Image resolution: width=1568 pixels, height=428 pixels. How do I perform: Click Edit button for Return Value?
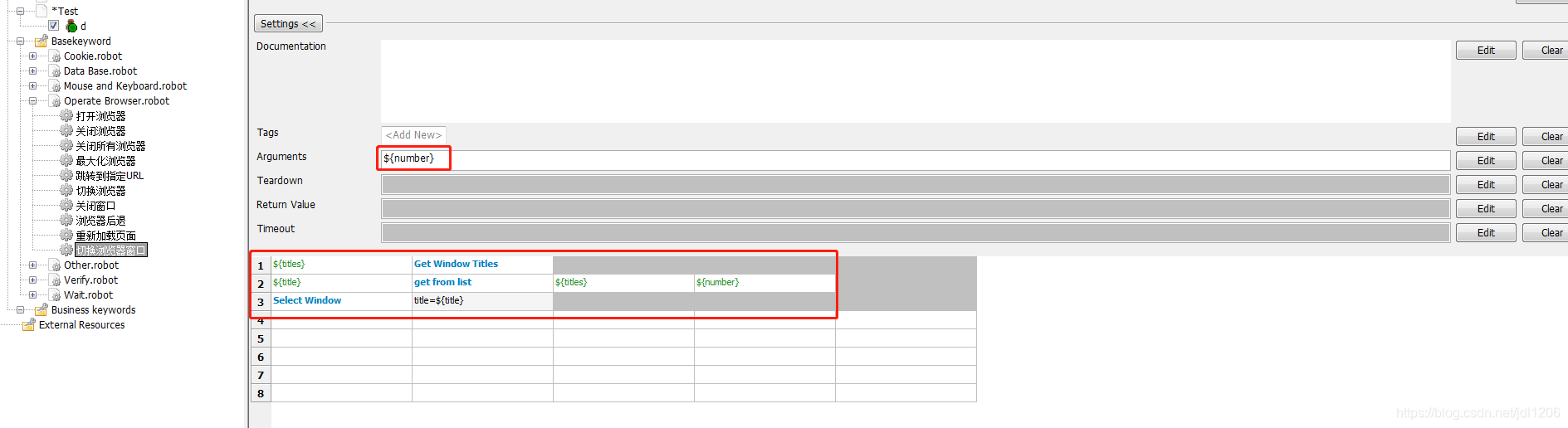[1486, 209]
